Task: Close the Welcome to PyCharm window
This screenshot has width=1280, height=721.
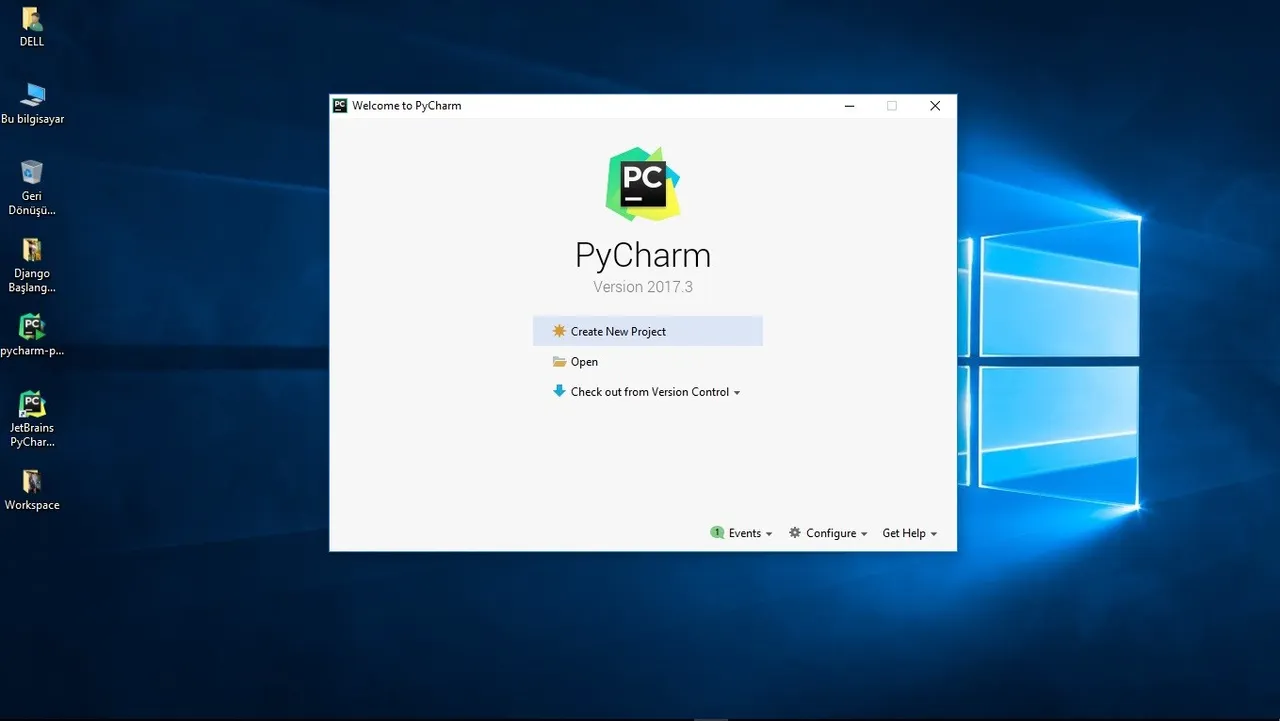Action: 935,106
